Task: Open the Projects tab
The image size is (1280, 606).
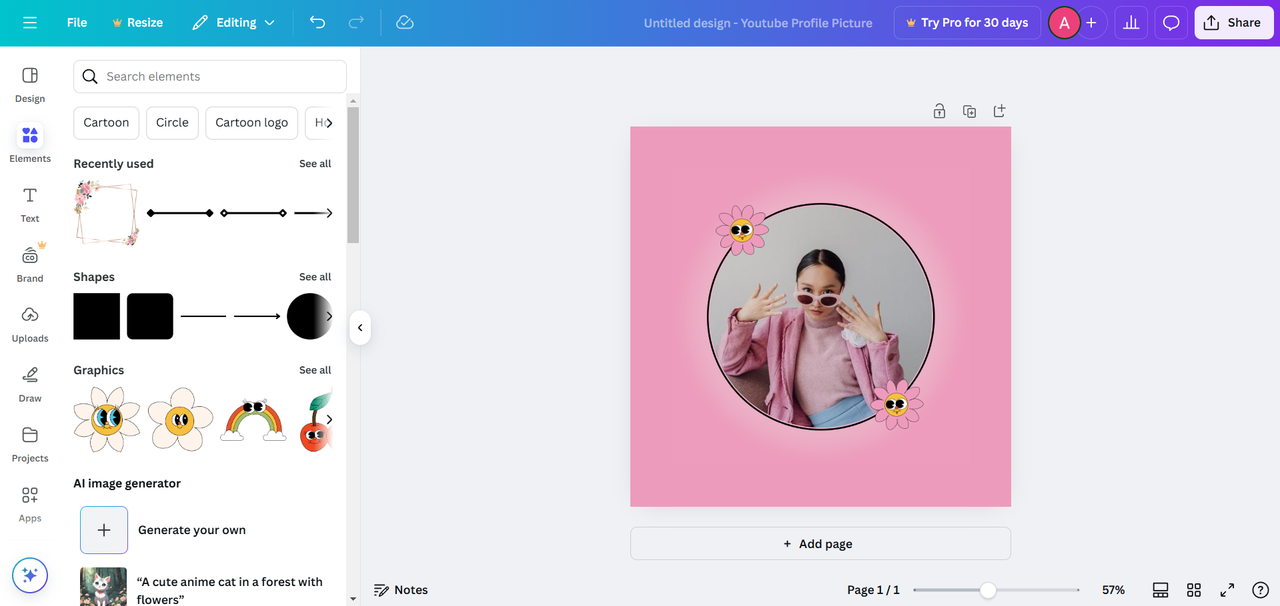Action: 30,444
